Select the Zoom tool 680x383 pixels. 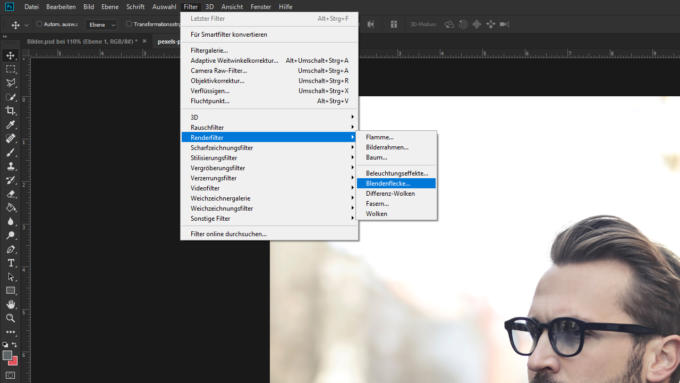(10, 318)
